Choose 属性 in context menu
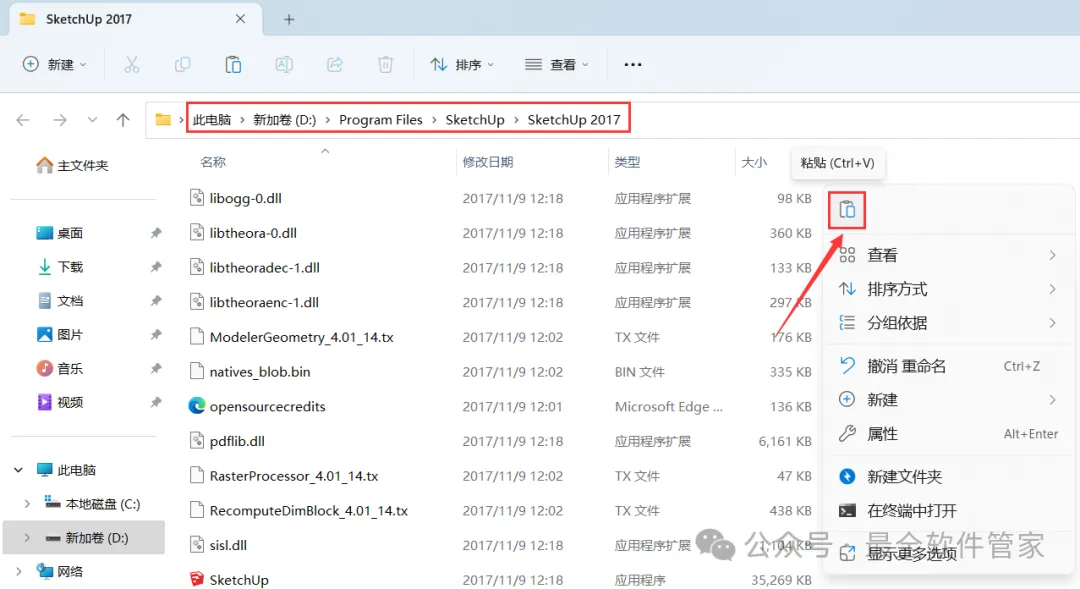Image resolution: width=1080 pixels, height=589 pixels. click(948, 434)
